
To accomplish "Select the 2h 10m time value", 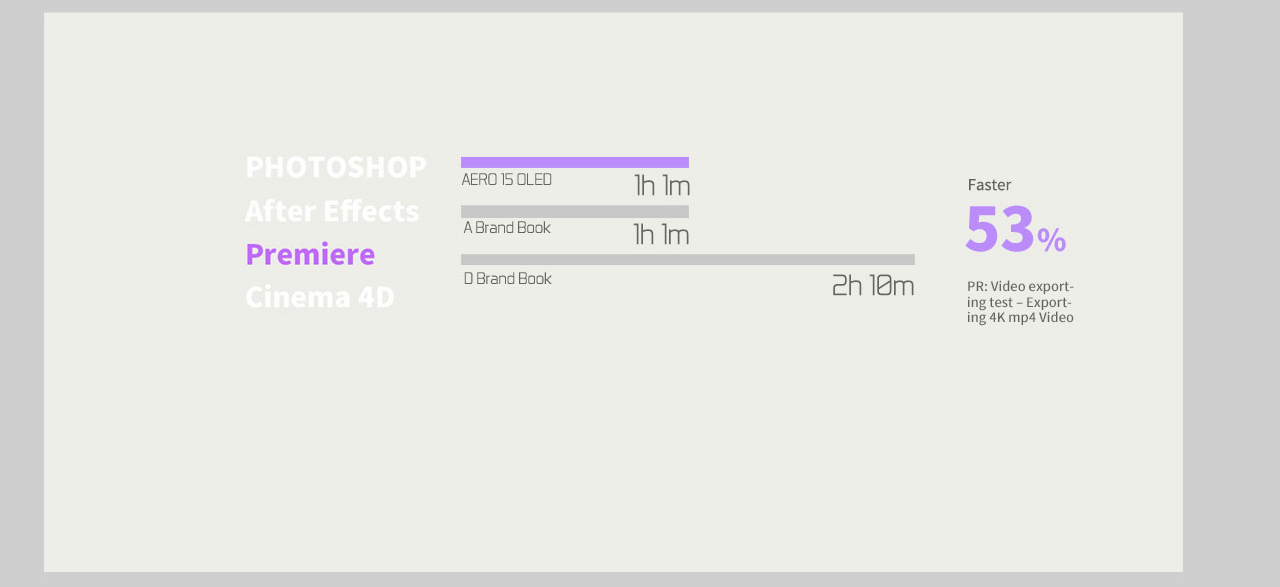I will coord(872,286).
